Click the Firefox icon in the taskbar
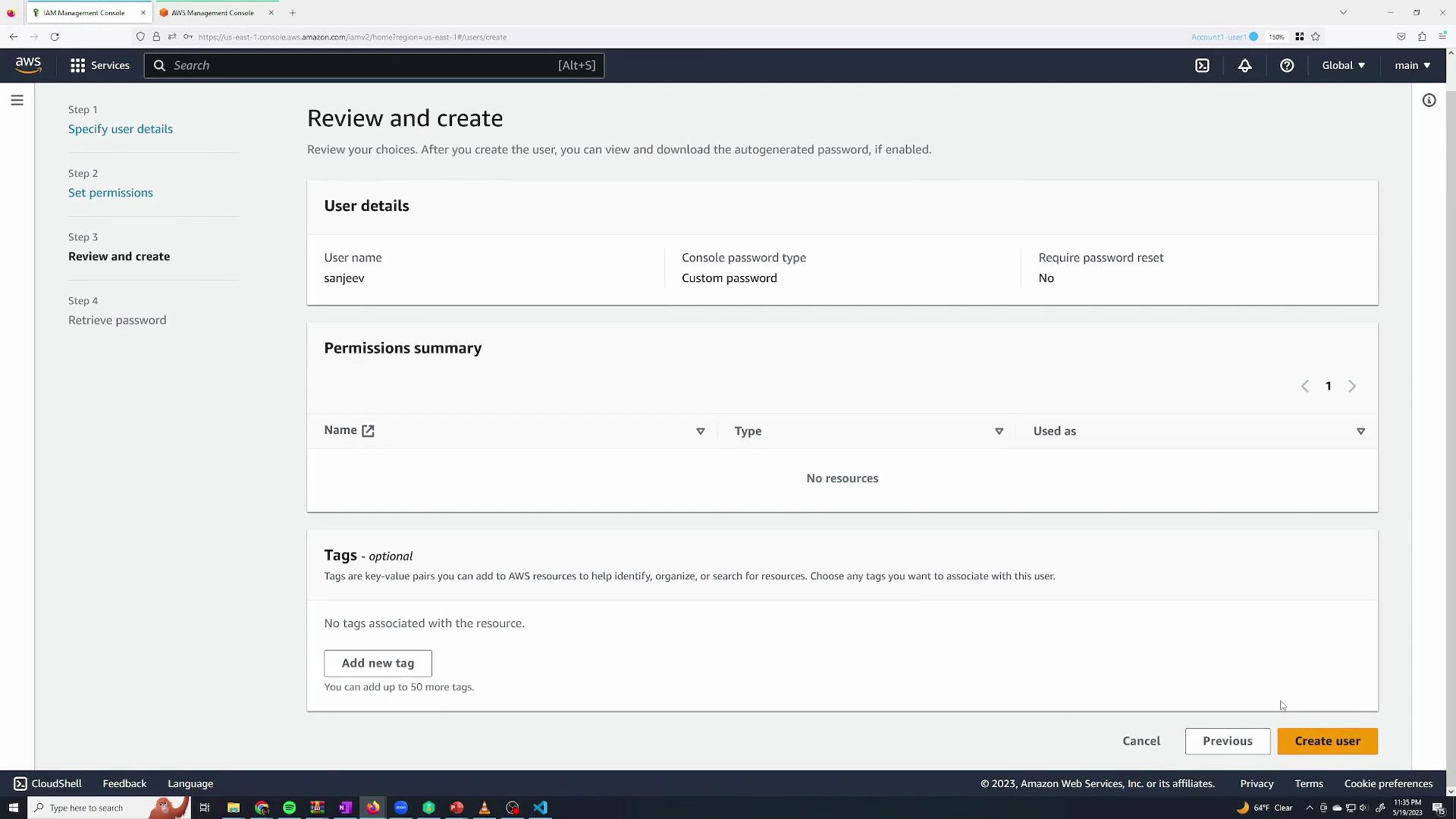The image size is (1456, 819). pos(372,808)
